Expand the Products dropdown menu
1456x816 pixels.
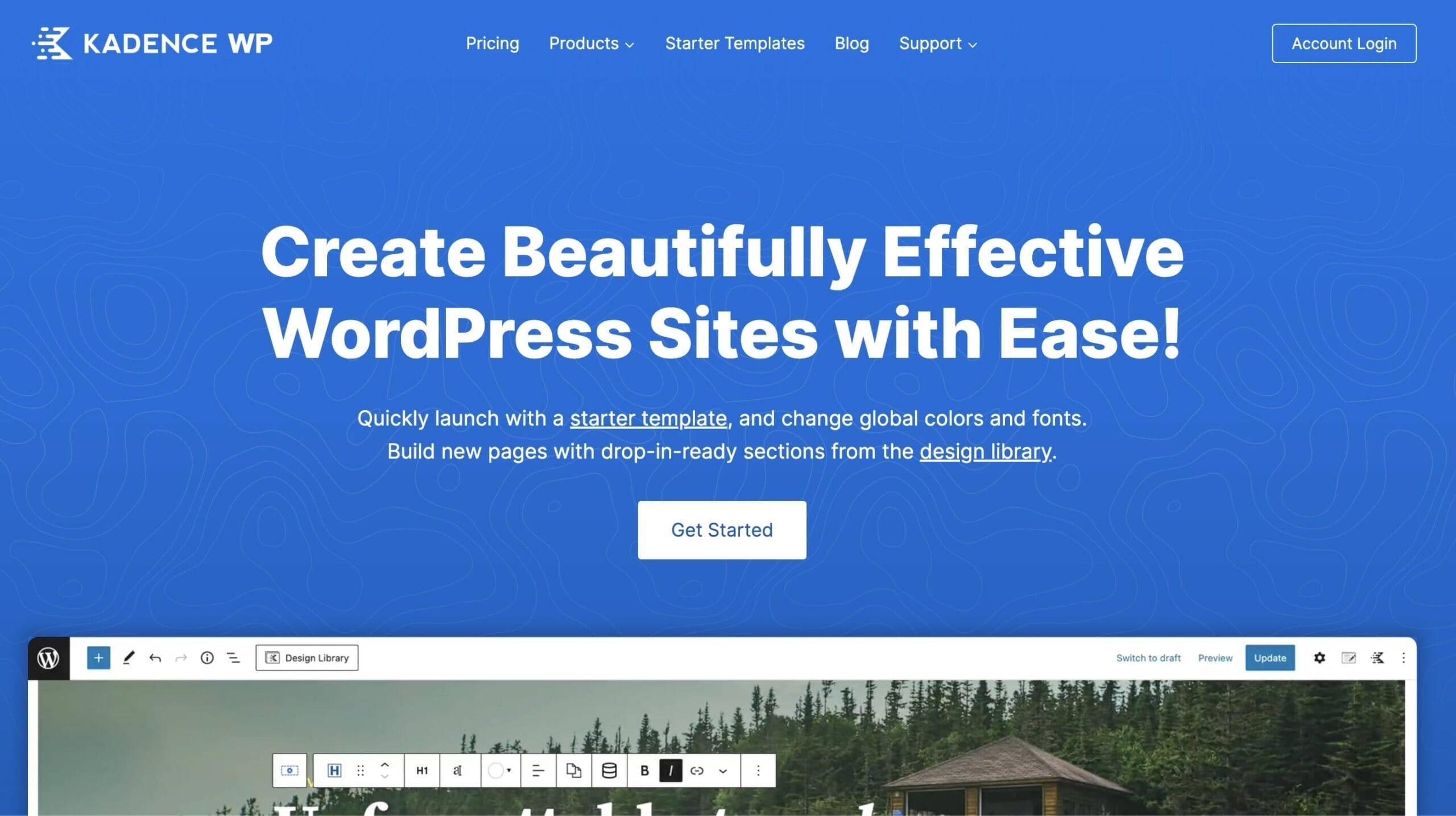592,43
